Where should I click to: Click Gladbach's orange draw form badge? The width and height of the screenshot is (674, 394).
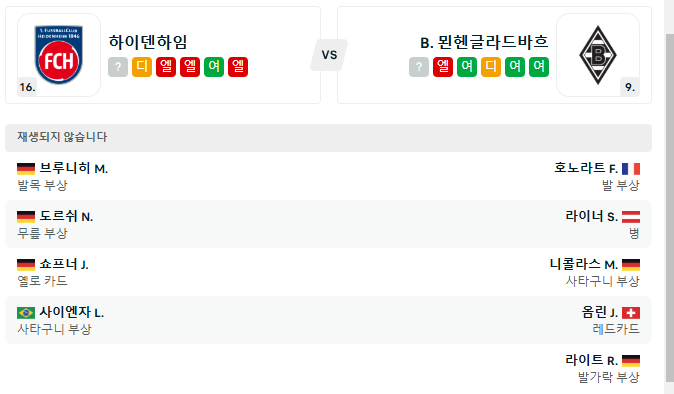click(x=491, y=67)
